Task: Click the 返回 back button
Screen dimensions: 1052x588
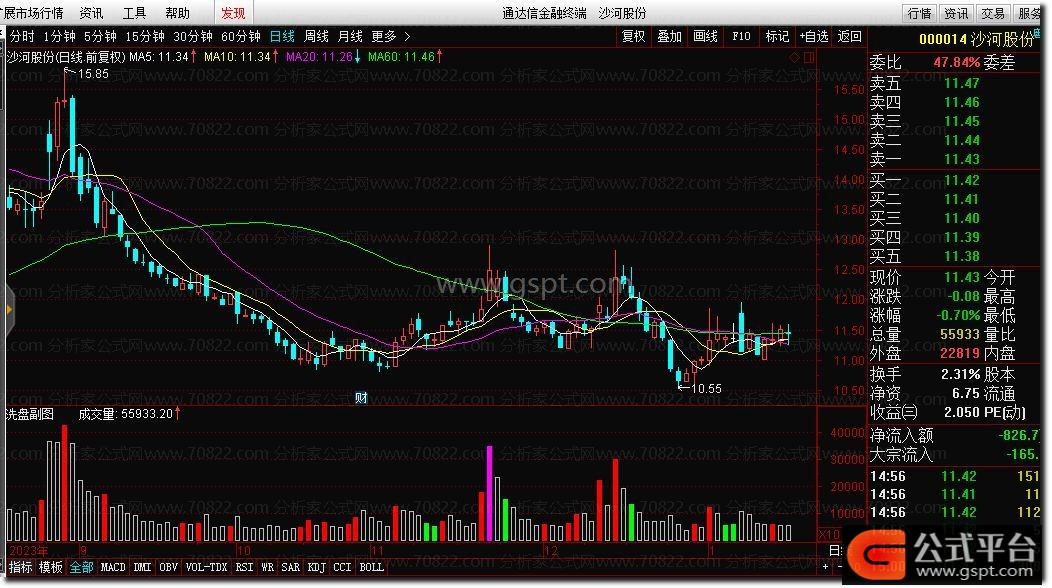Action: (849, 36)
